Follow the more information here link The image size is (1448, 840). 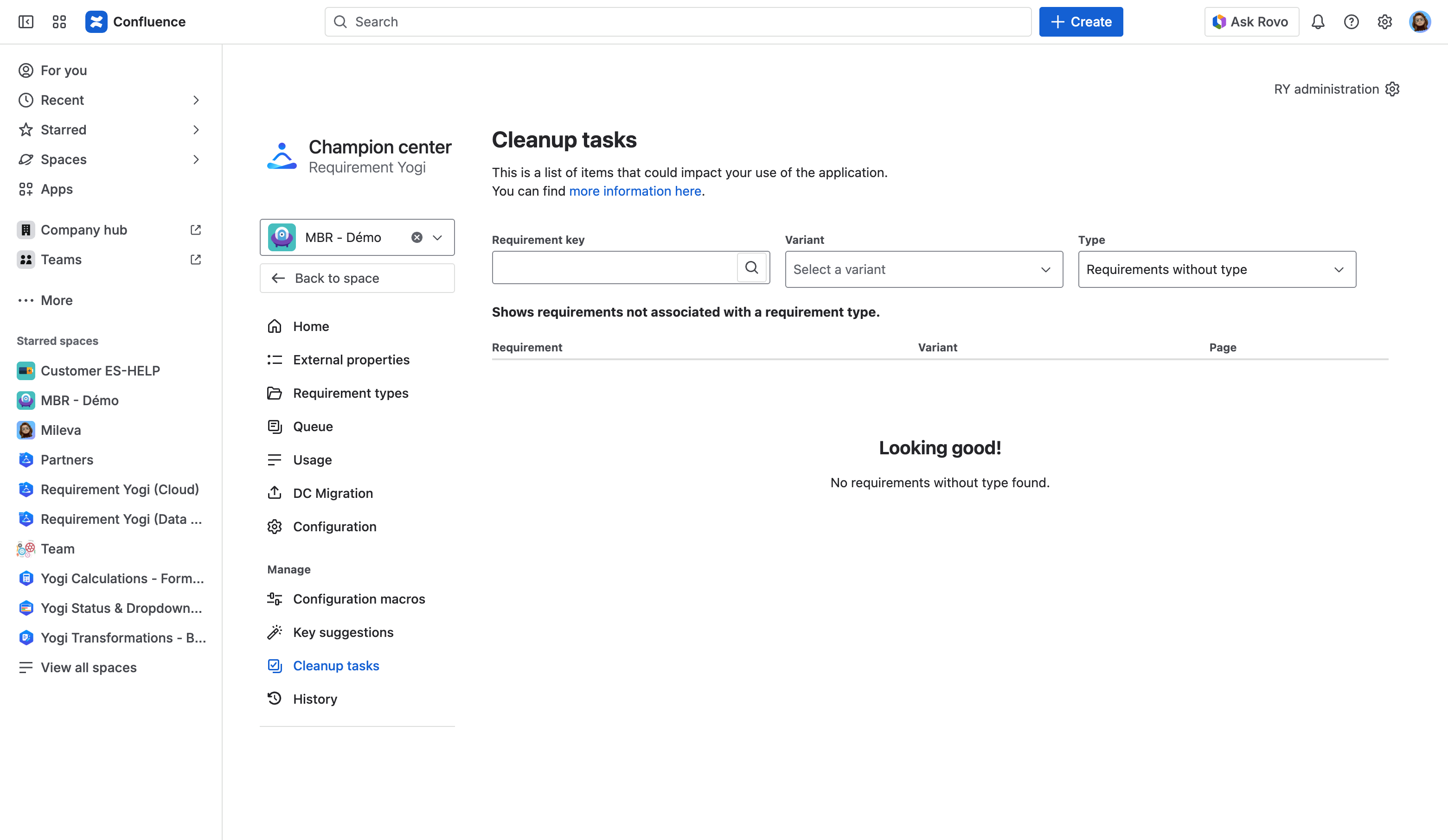pyautogui.click(x=635, y=191)
